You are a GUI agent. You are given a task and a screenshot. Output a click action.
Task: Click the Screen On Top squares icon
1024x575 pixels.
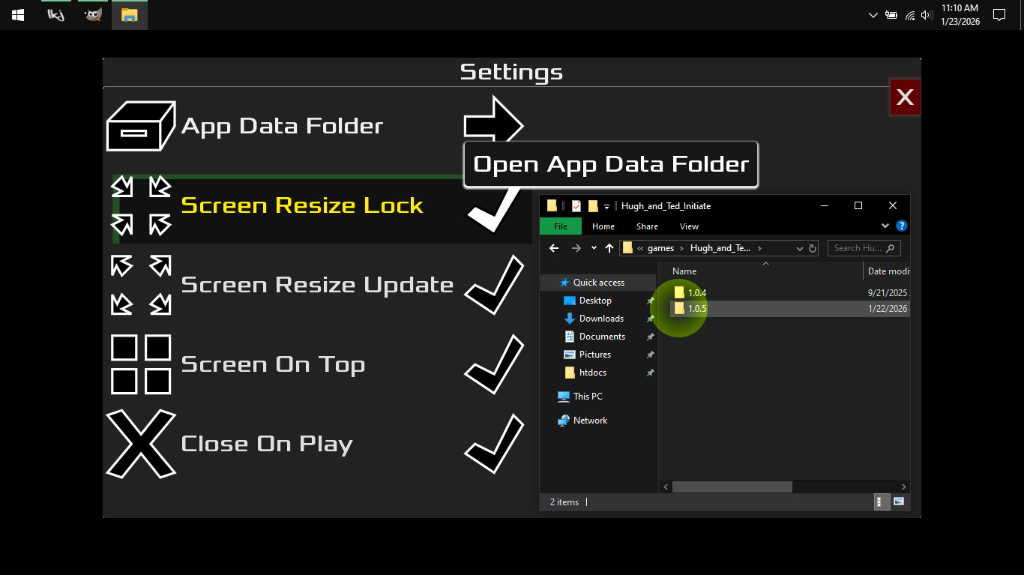[x=141, y=365]
